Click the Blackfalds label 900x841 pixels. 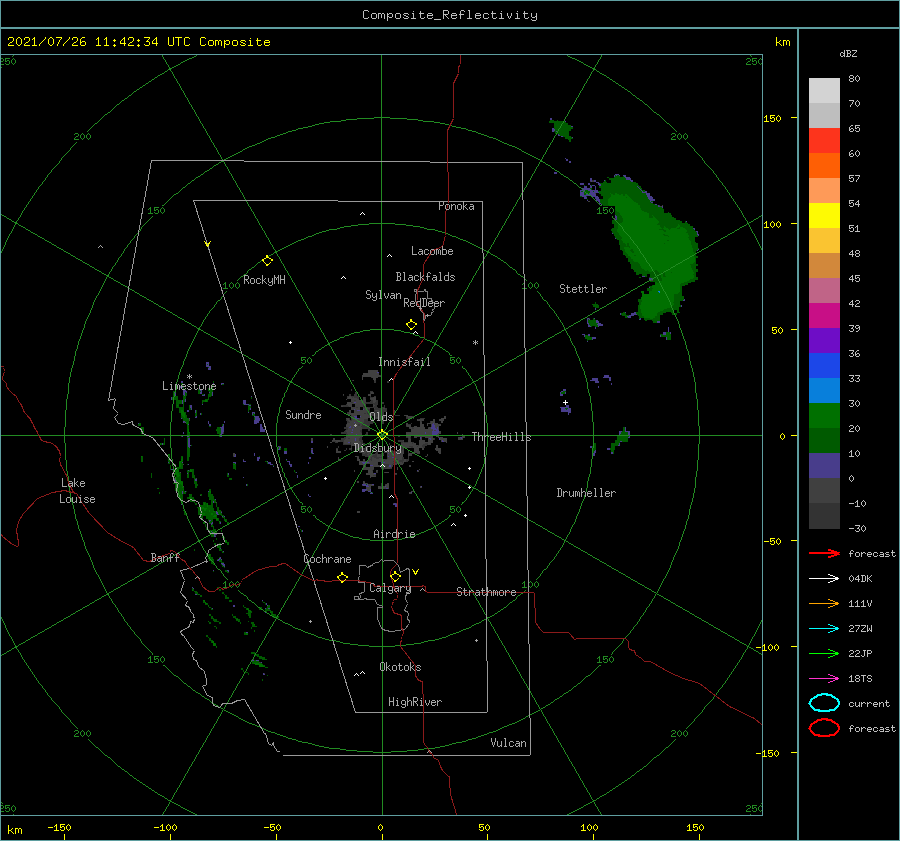pyautogui.click(x=425, y=277)
